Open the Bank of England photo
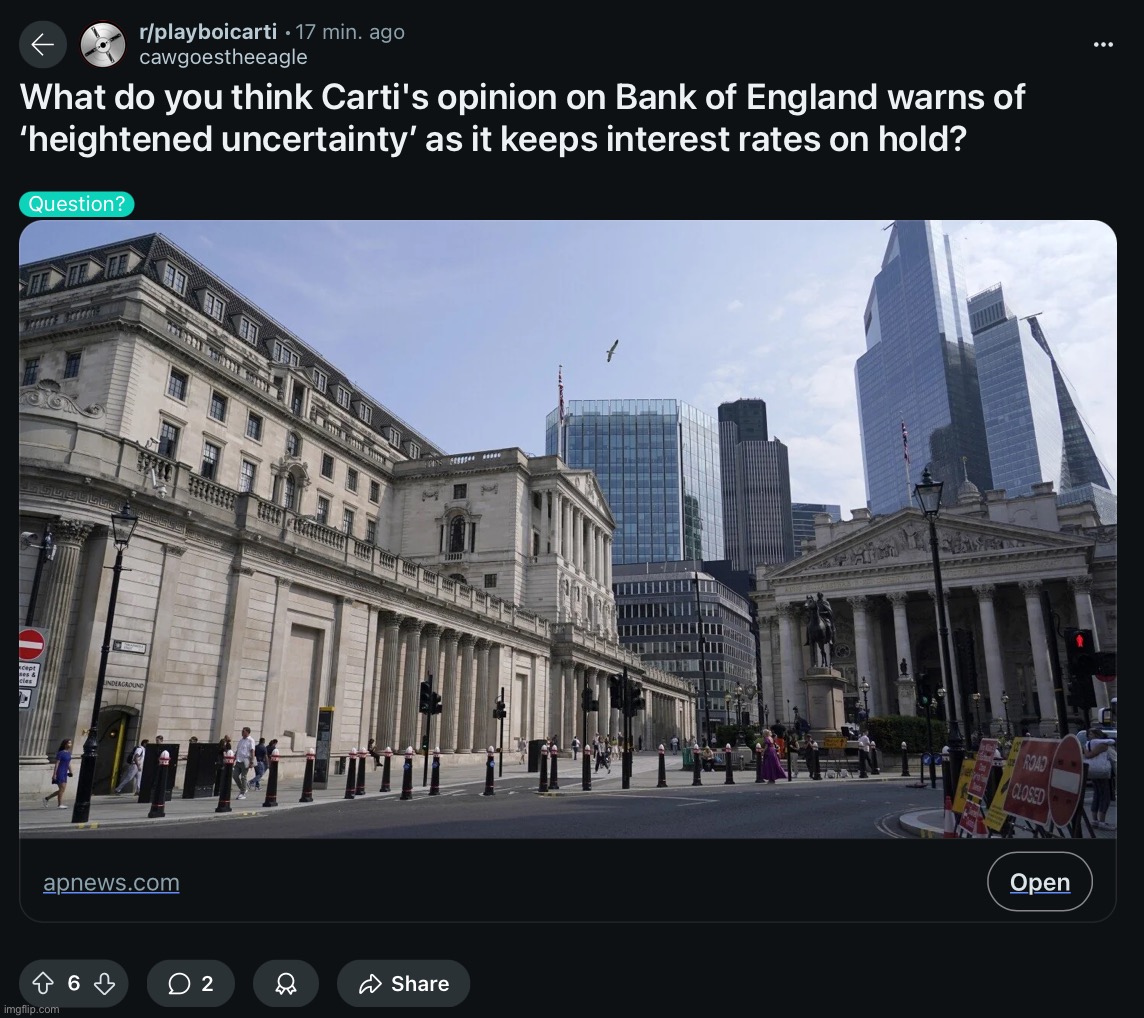1144x1018 pixels. coord(568,529)
